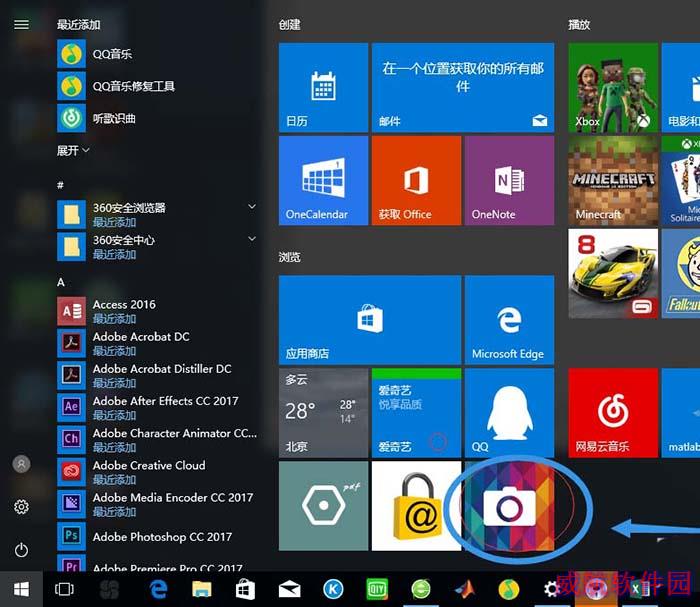Expand the 360安全中心 folder chevron
The height and width of the screenshot is (607, 700).
tap(252, 239)
